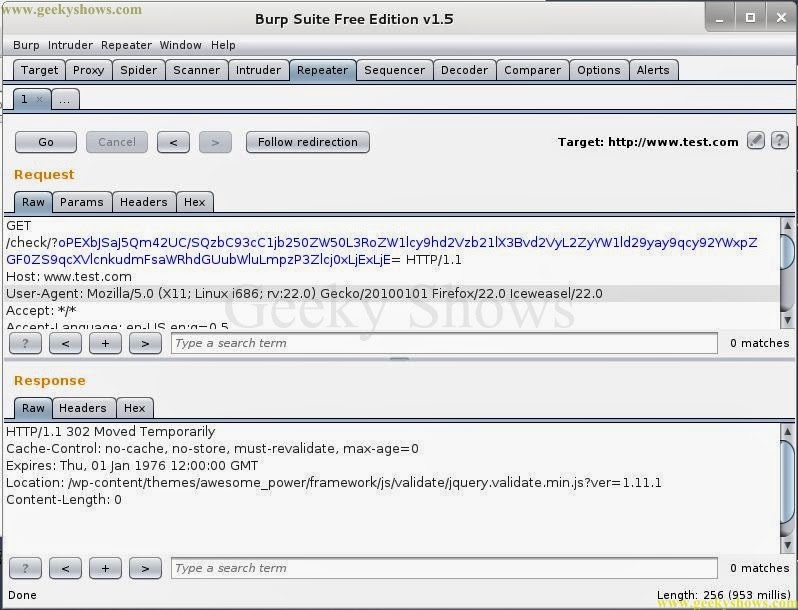Switch to the Intruder tool tab

tap(259, 70)
